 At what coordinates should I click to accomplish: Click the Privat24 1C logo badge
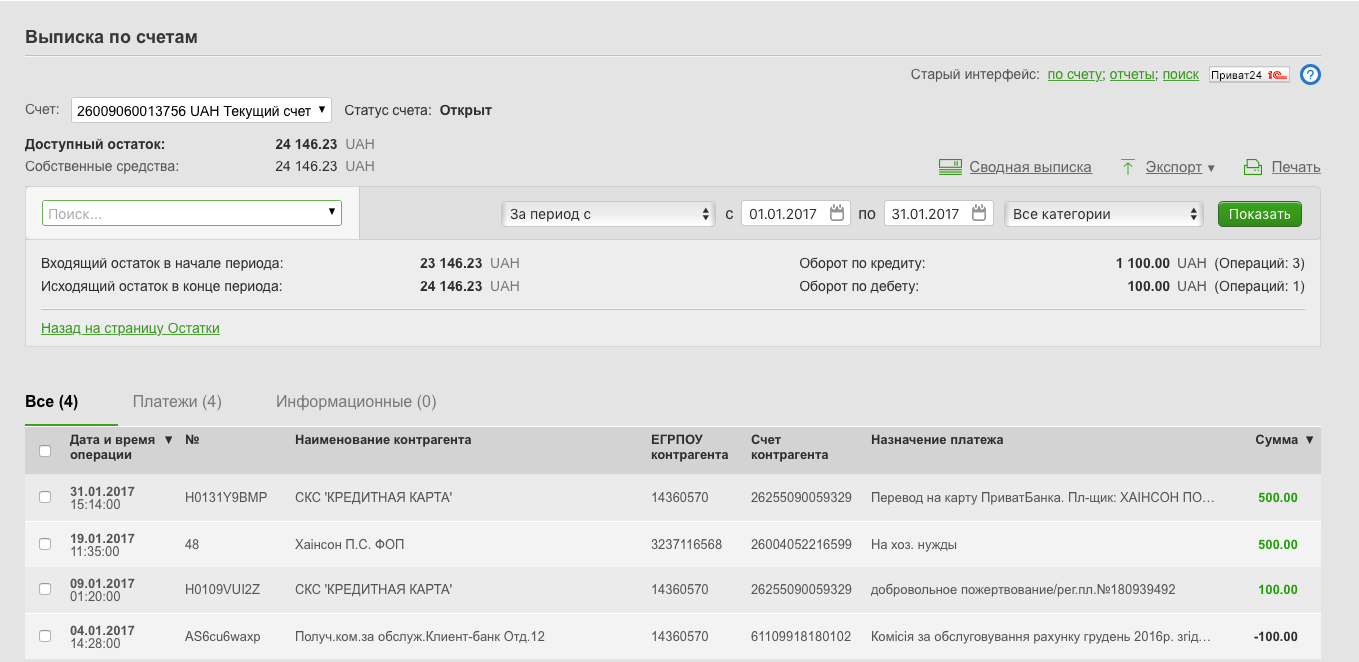point(1249,75)
